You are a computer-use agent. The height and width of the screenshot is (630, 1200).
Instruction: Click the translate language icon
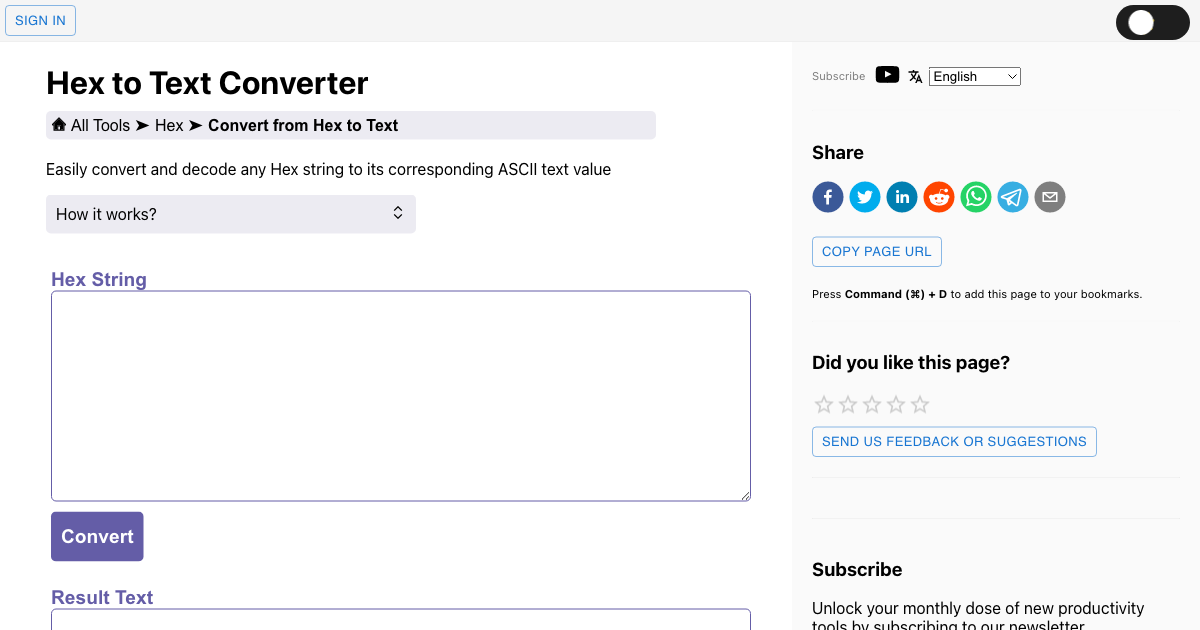(x=915, y=75)
